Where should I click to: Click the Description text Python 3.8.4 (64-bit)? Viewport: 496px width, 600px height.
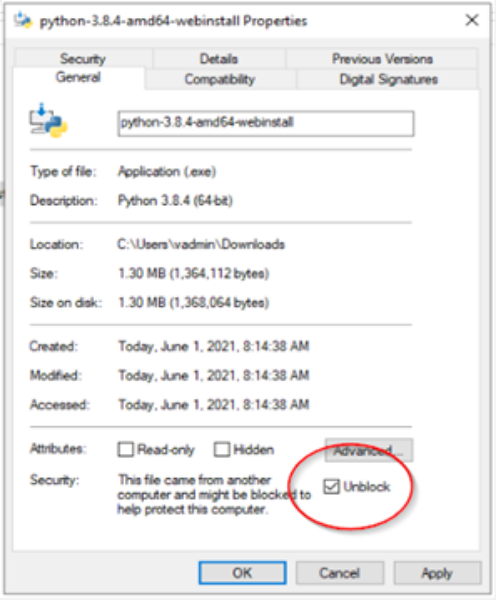coord(175,201)
